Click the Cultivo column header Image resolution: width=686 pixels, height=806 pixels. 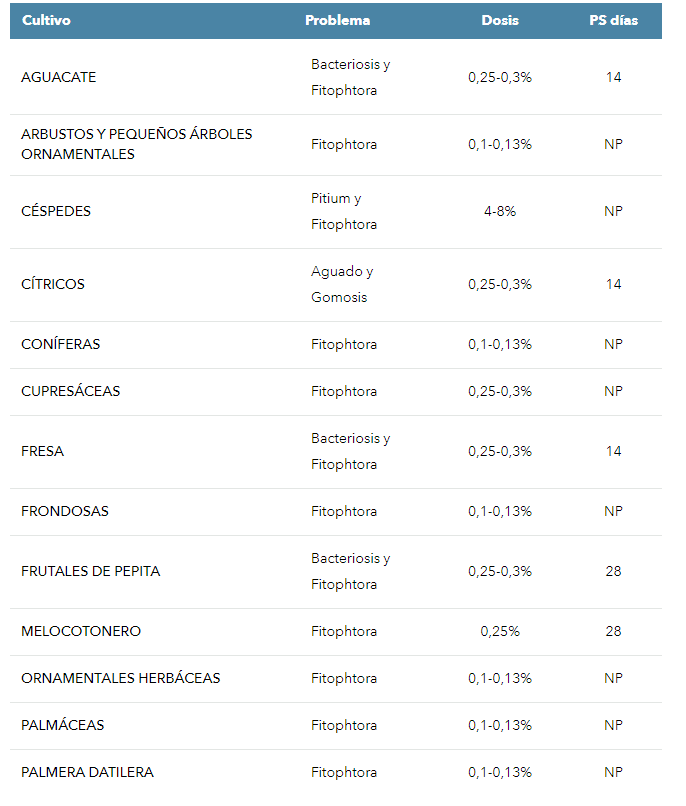coord(46,21)
